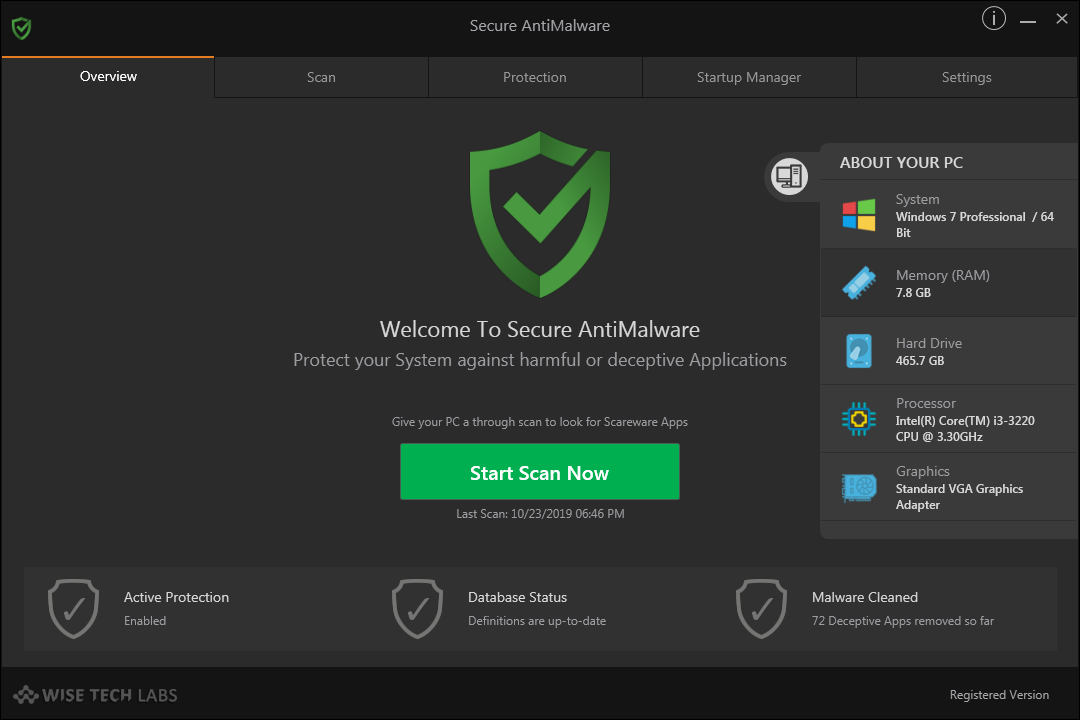The height and width of the screenshot is (720, 1080).
Task: Click the Hard Drive icon
Action: (859, 351)
